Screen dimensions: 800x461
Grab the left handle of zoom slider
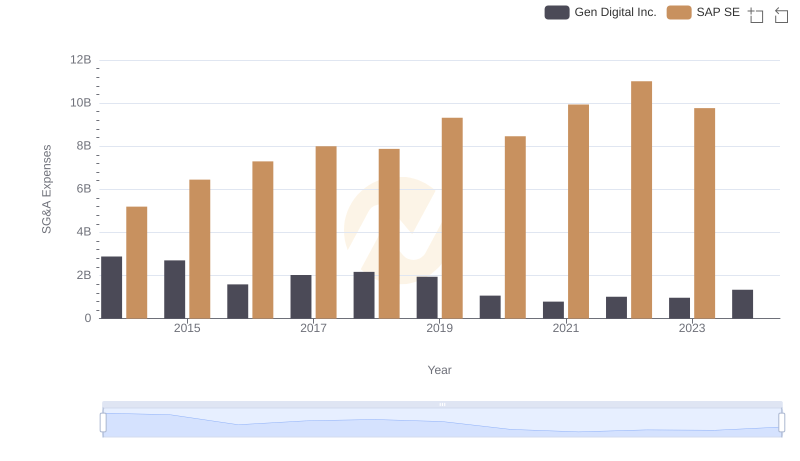103,423
